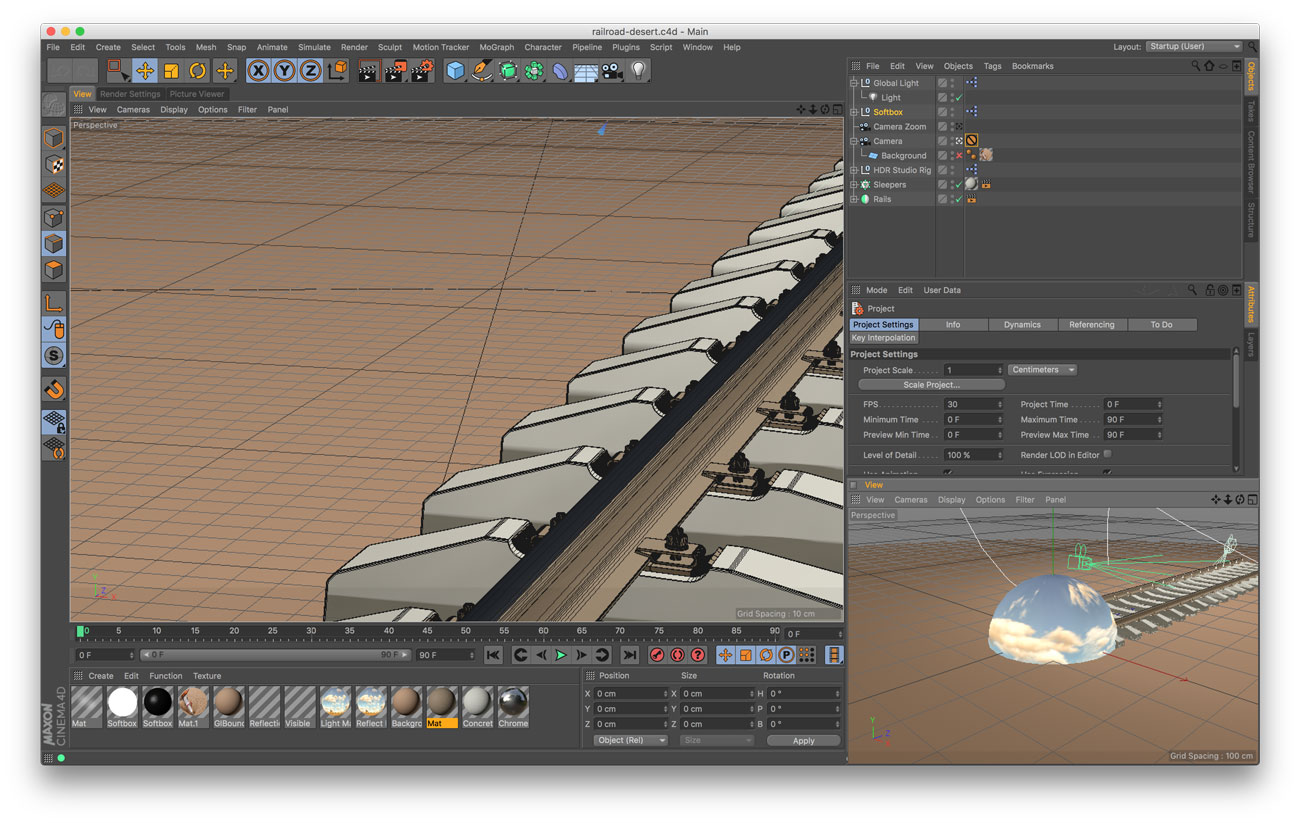Click the Scale tool icon
Image resolution: width=1300 pixels, height=823 pixels.
171,70
